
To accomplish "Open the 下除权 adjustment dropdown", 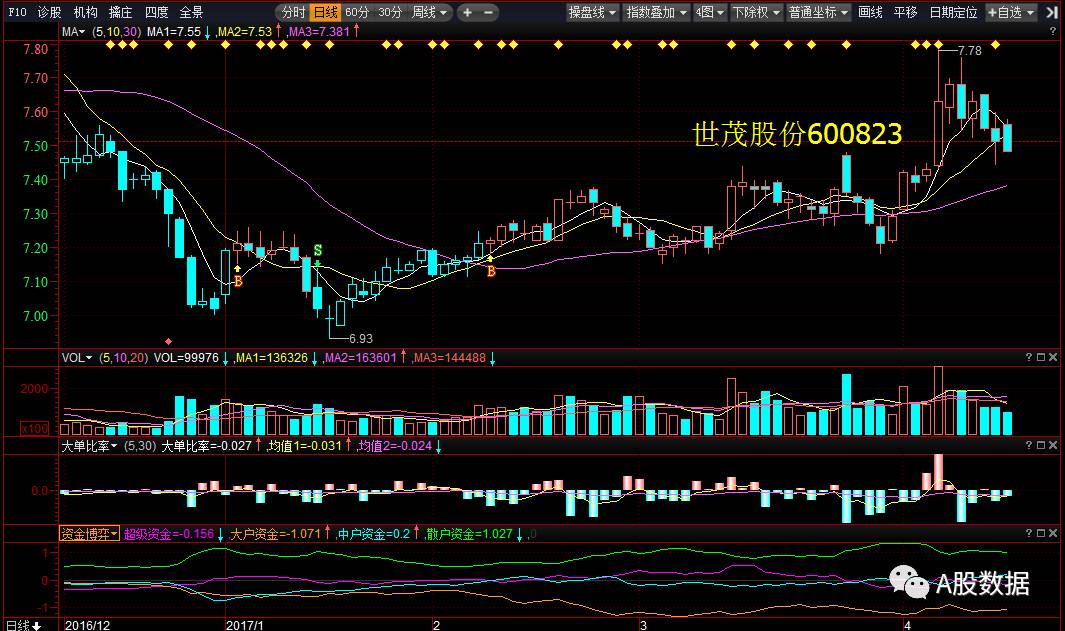I will pyautogui.click(x=756, y=12).
